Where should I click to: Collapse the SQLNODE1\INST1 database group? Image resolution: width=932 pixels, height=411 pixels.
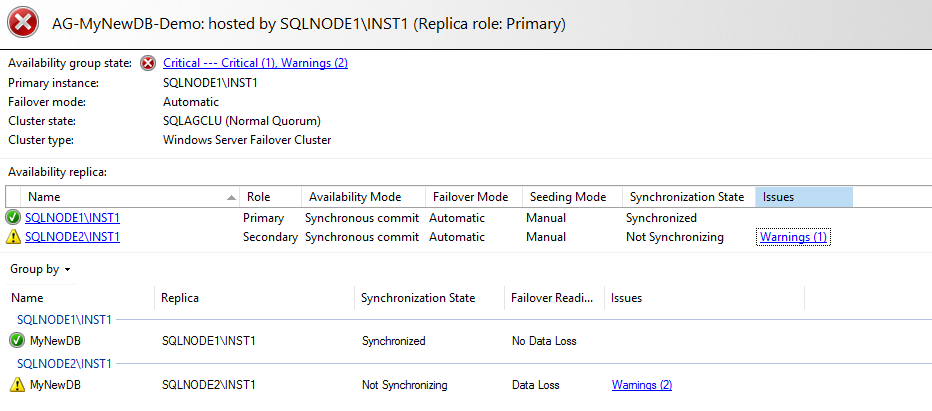[x=64, y=320]
